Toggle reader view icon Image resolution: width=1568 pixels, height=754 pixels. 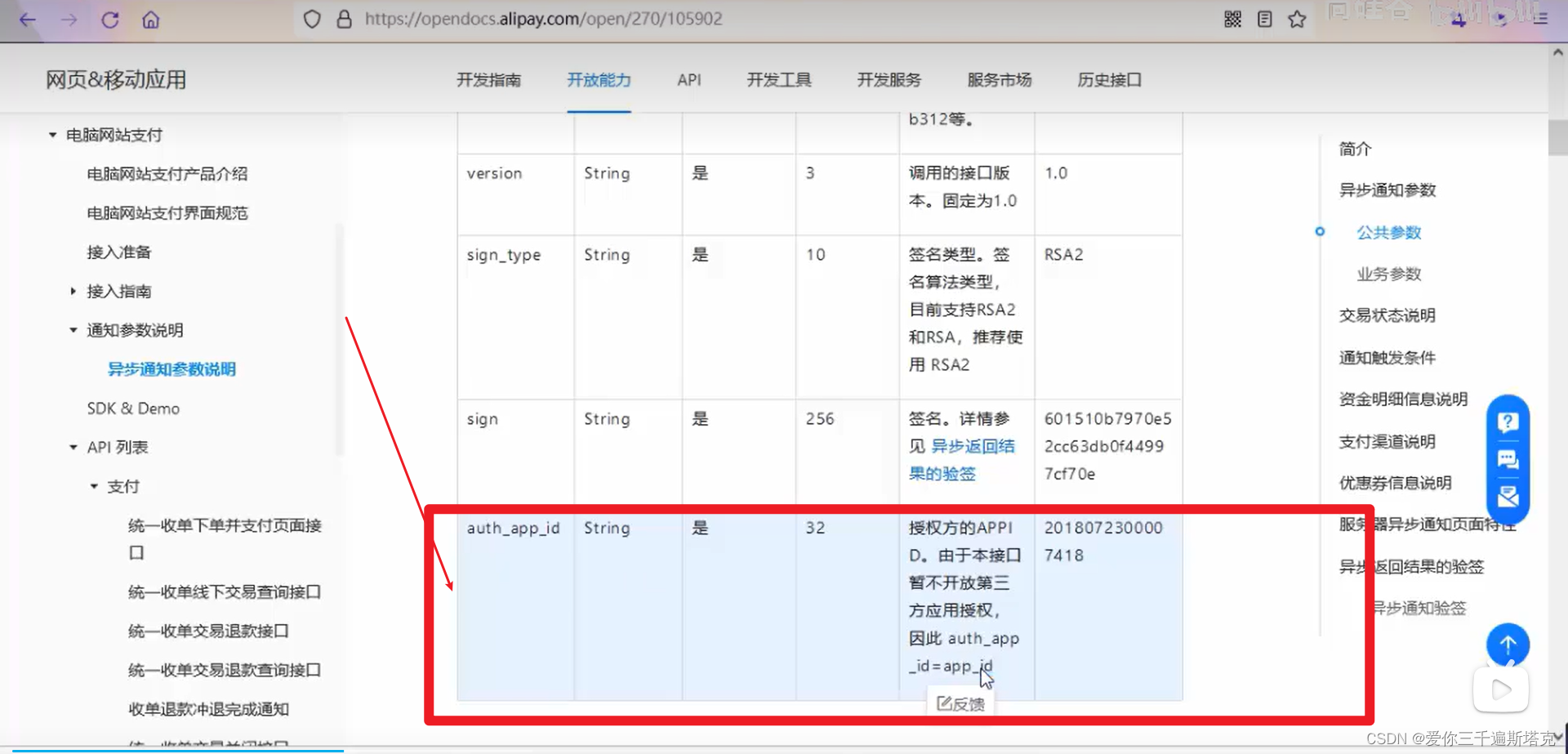[x=1265, y=19]
